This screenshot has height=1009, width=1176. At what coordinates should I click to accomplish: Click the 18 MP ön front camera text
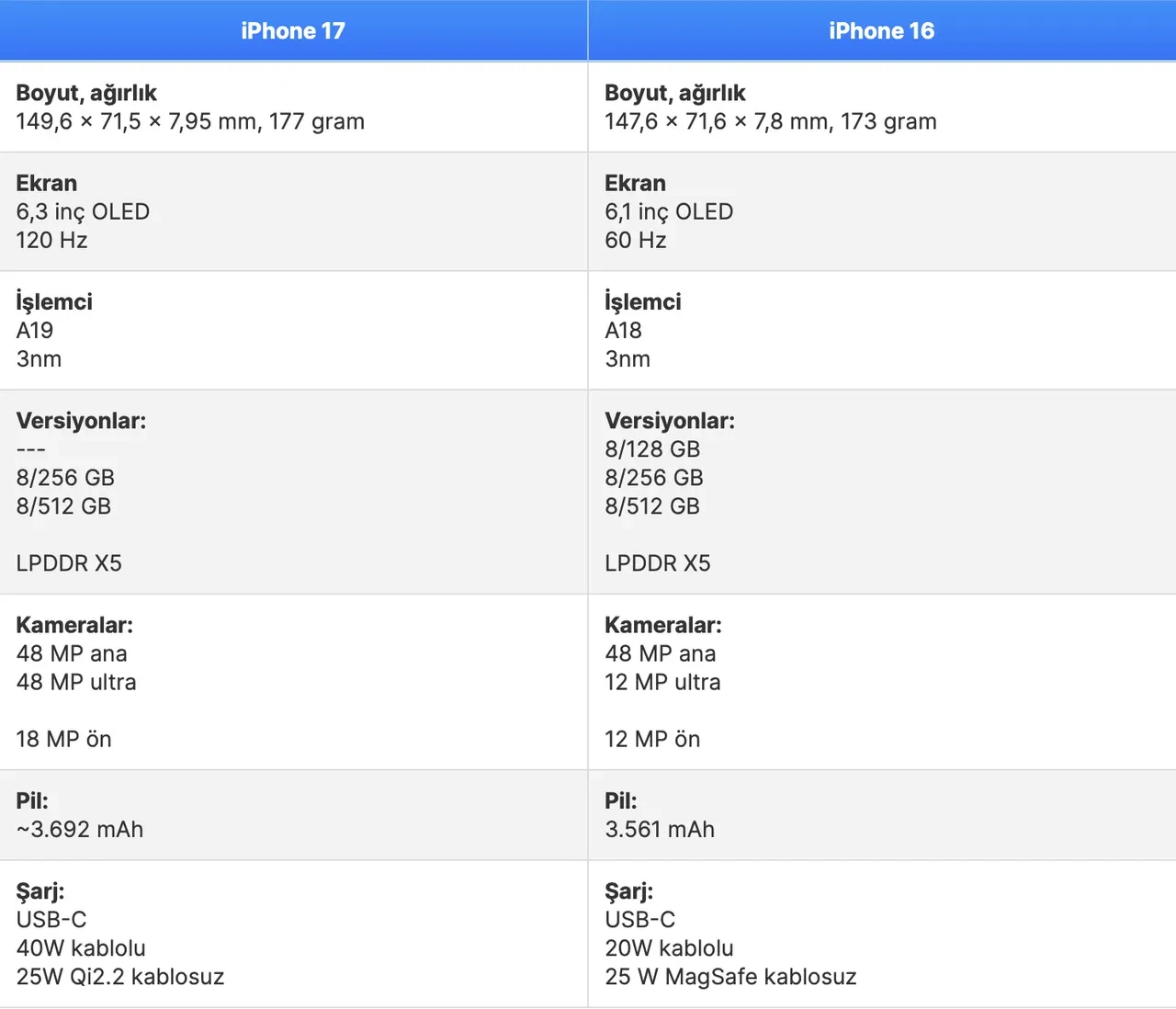pyautogui.click(x=63, y=739)
